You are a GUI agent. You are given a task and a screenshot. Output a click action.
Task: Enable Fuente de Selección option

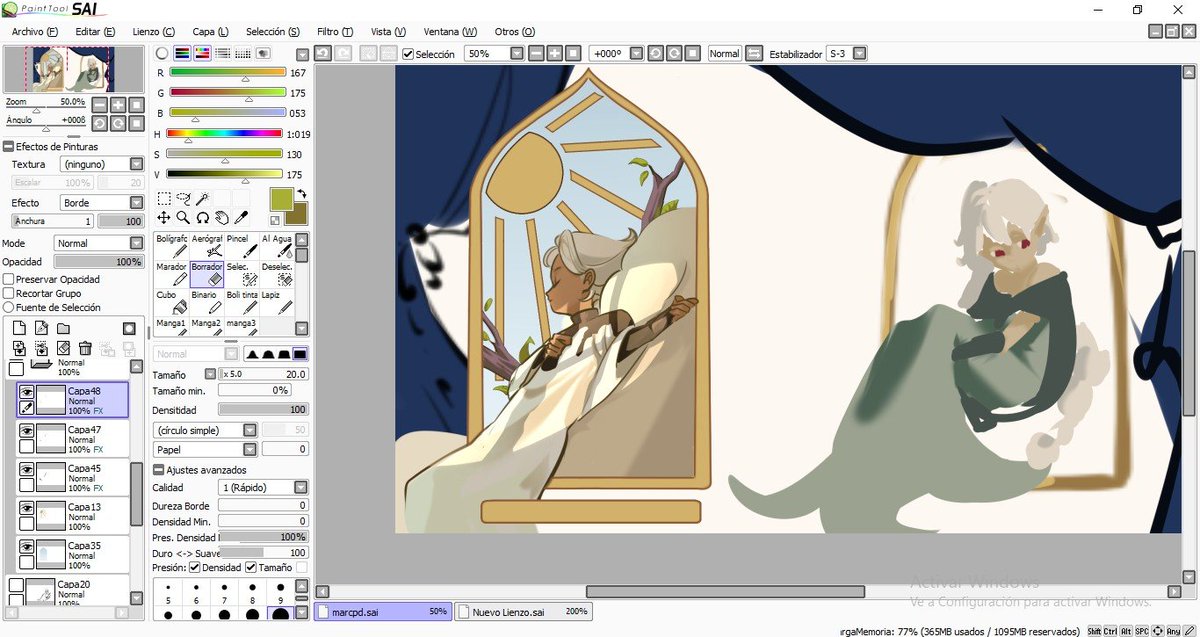pyautogui.click(x=8, y=308)
